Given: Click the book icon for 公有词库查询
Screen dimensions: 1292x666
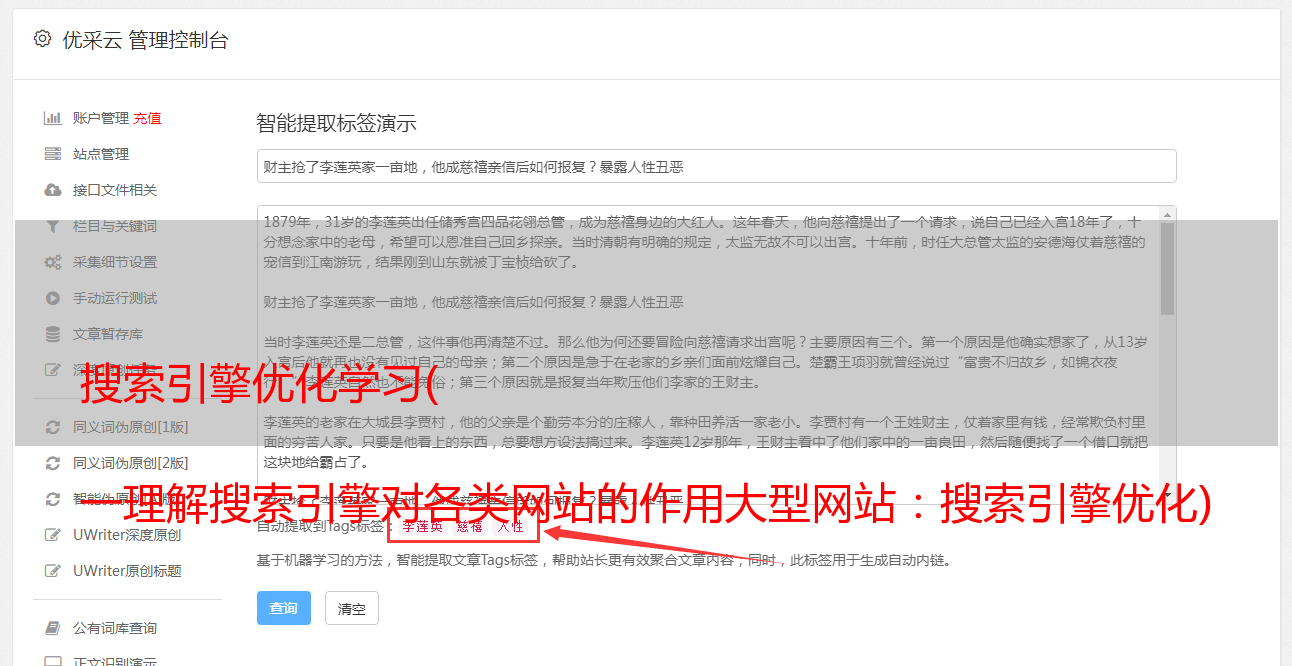Looking at the screenshot, I should [x=53, y=628].
